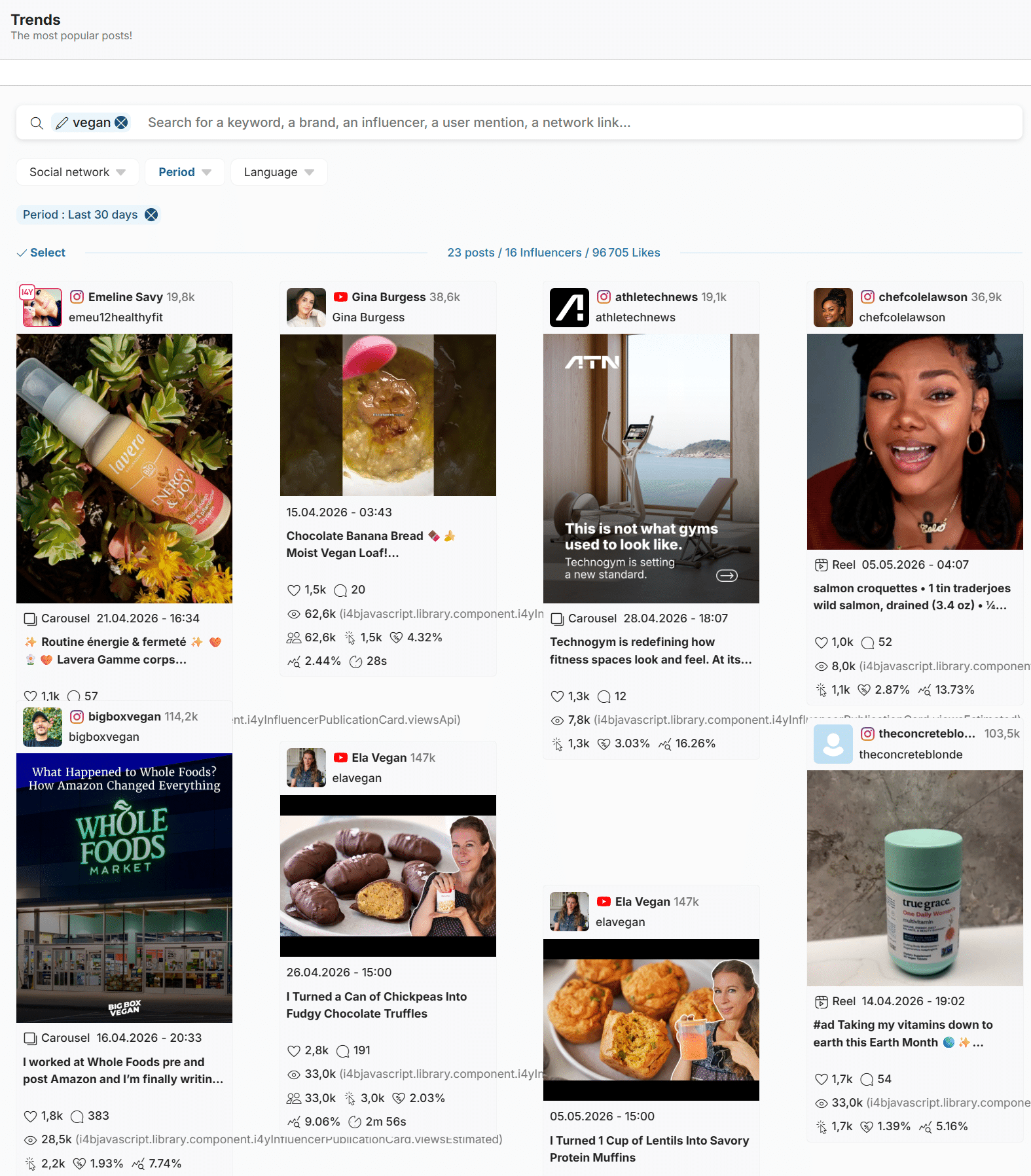Viewport: 1031px width, 1176px height.
Task: Open the Language dropdown
Action: click(x=279, y=172)
